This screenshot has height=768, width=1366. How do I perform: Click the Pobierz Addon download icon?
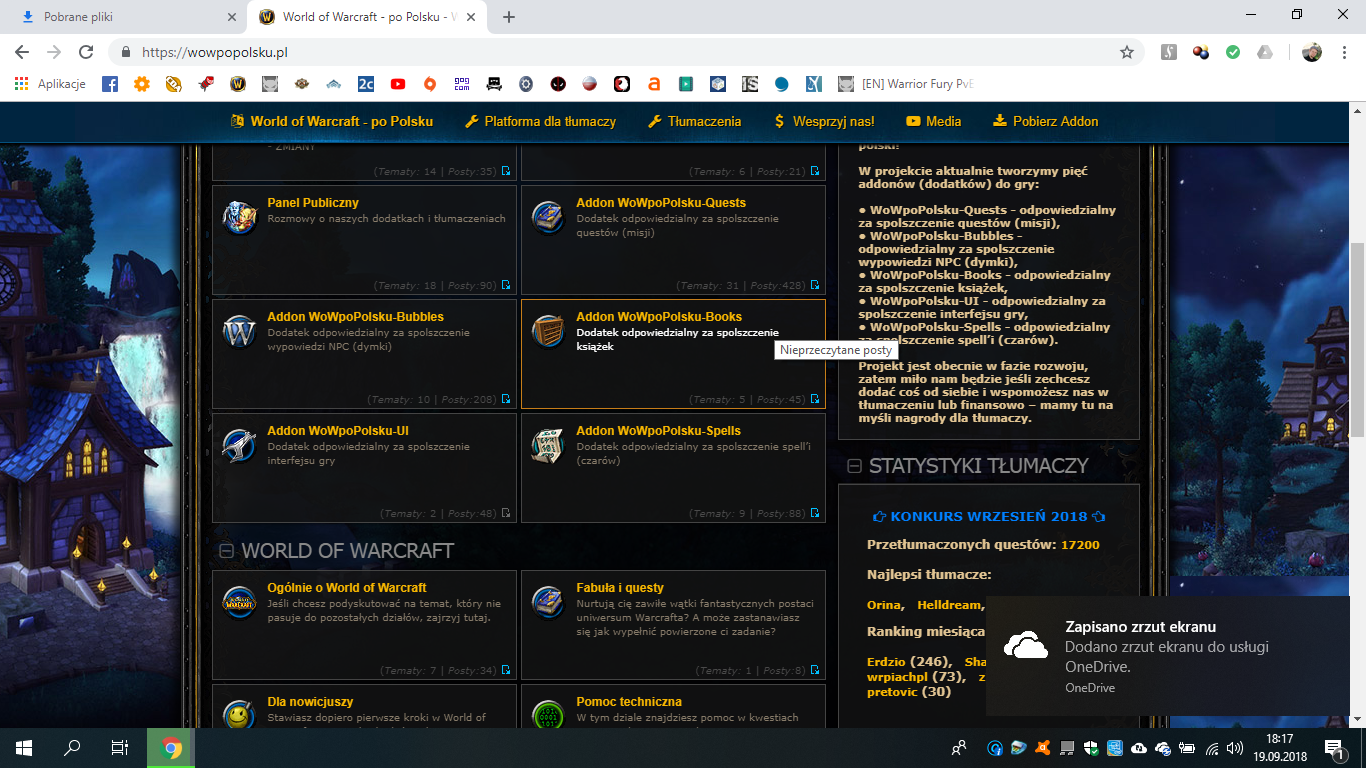click(999, 121)
